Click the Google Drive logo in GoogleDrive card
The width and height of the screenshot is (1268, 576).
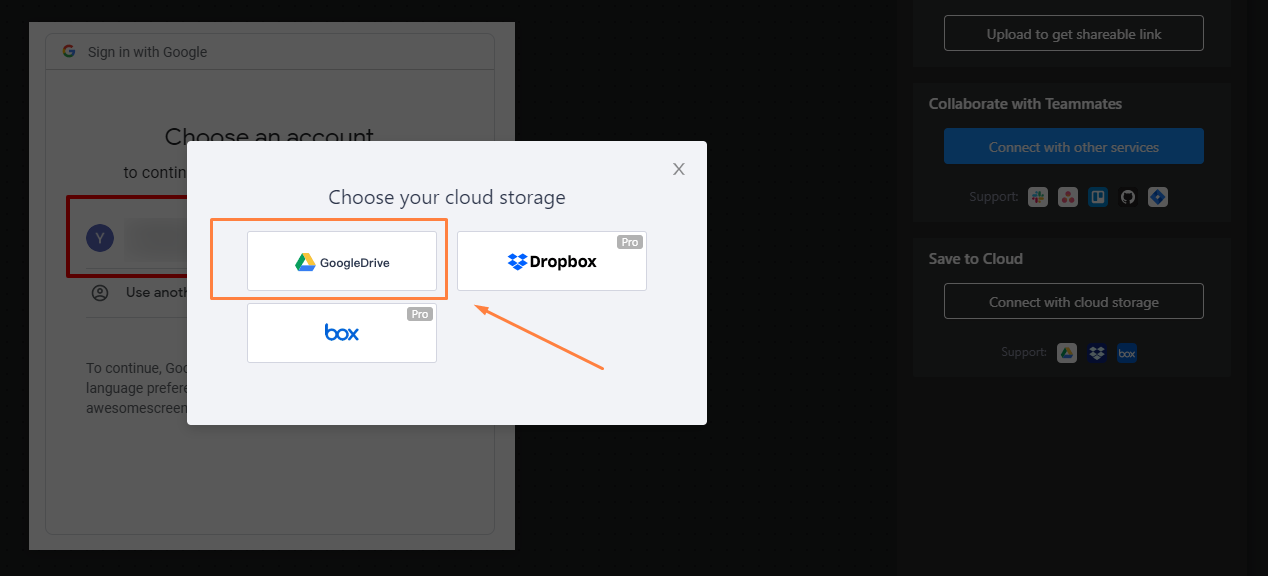(x=305, y=262)
